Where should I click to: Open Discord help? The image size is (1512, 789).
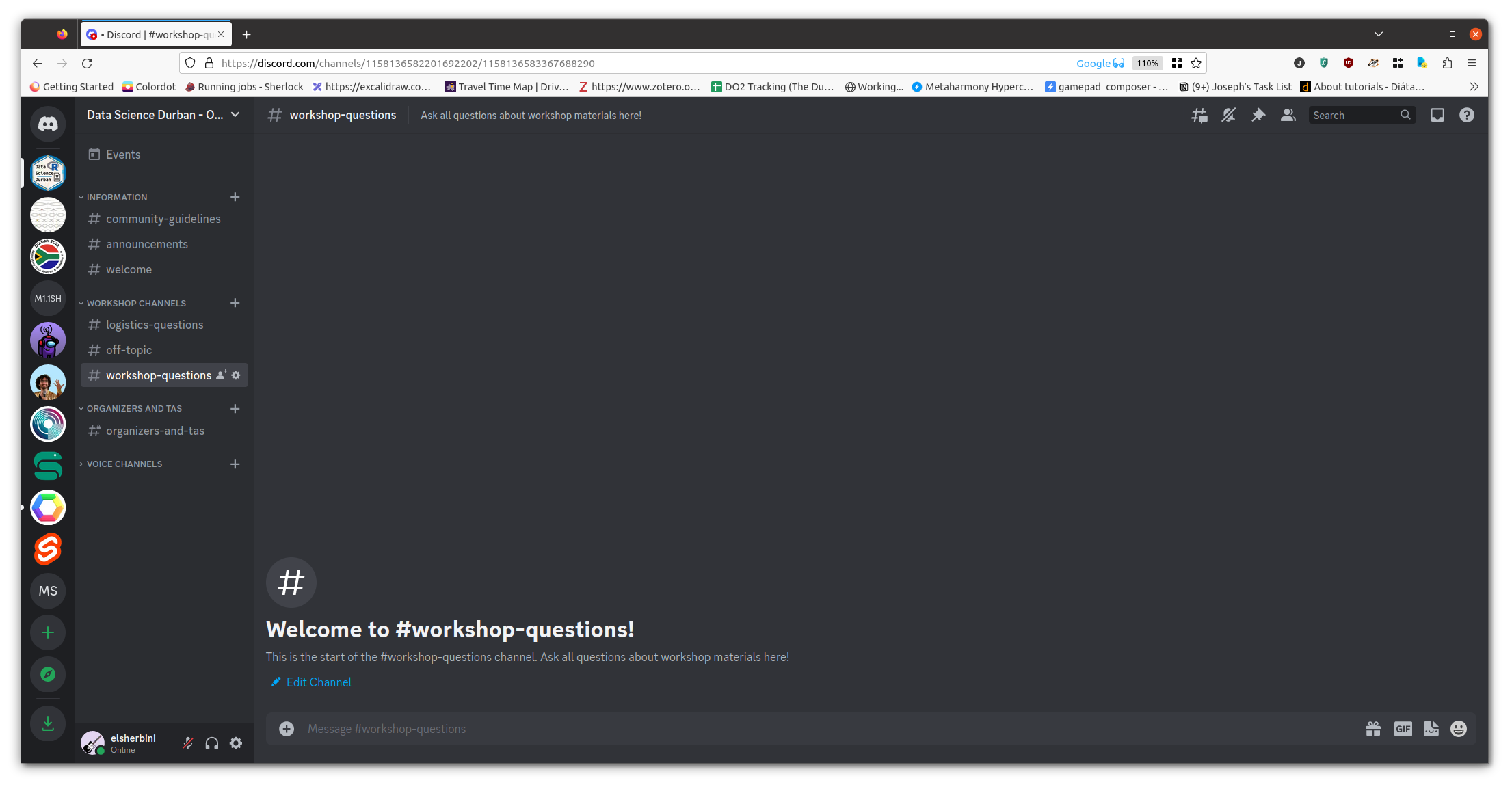click(x=1466, y=115)
